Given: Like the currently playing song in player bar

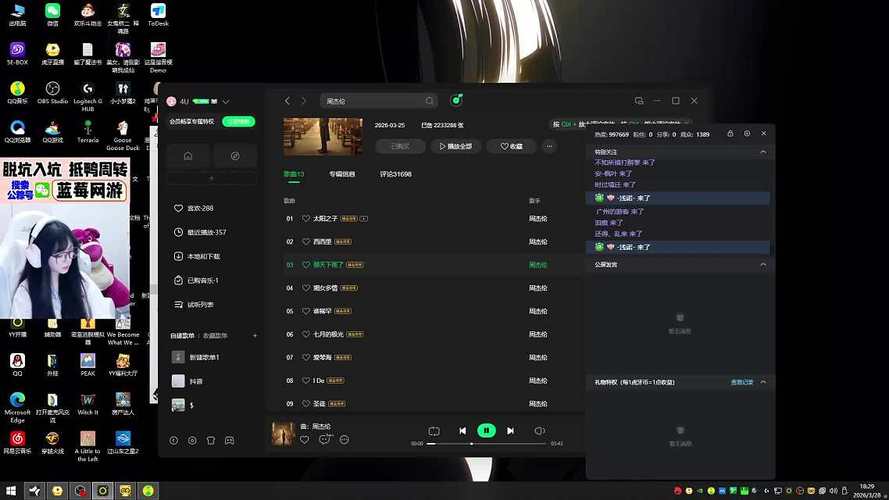Looking at the screenshot, I should [x=304, y=440].
